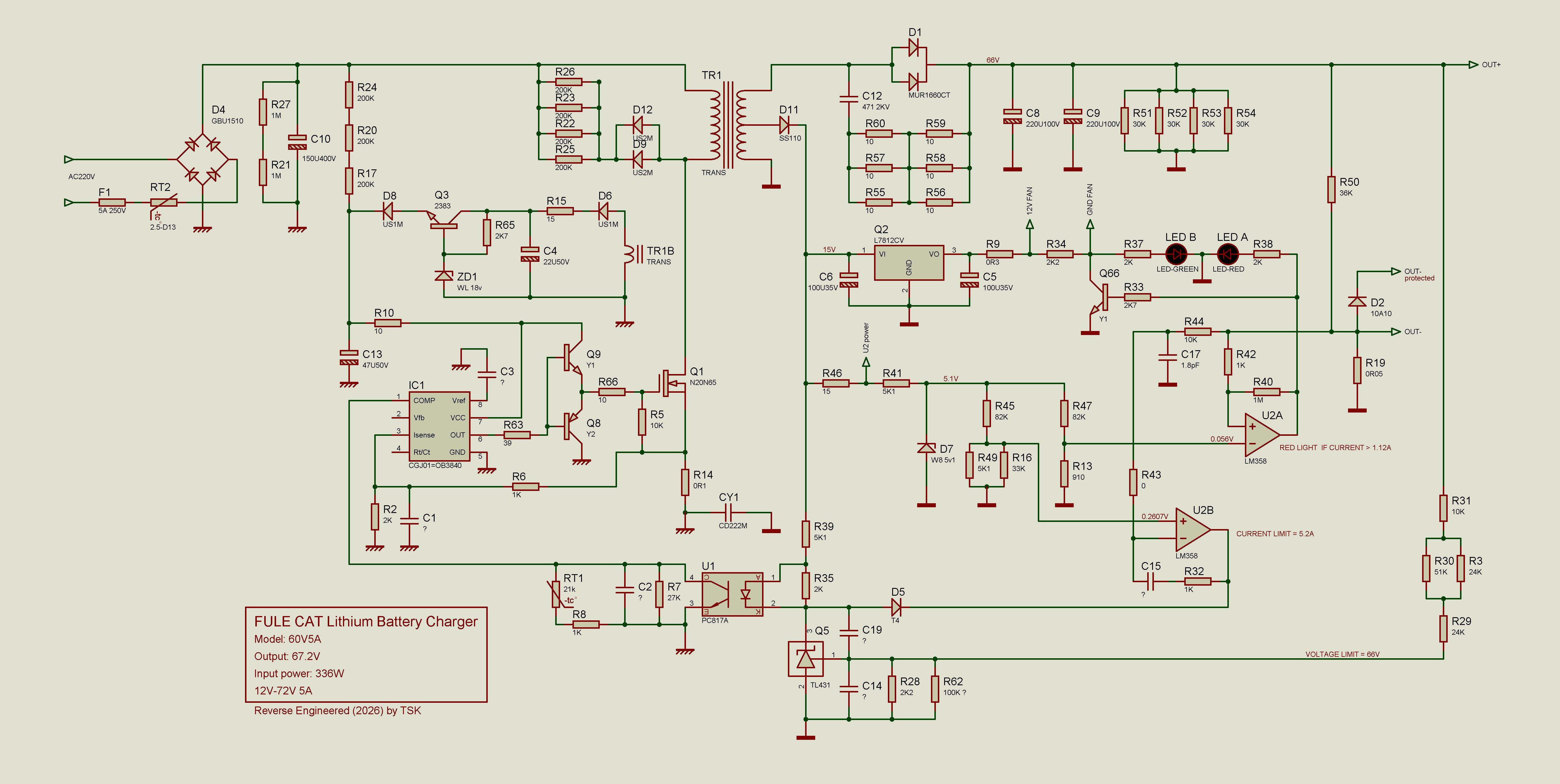Select the R50 resistor symbol
Viewport: 1560px width, 784px height.
[1331, 189]
